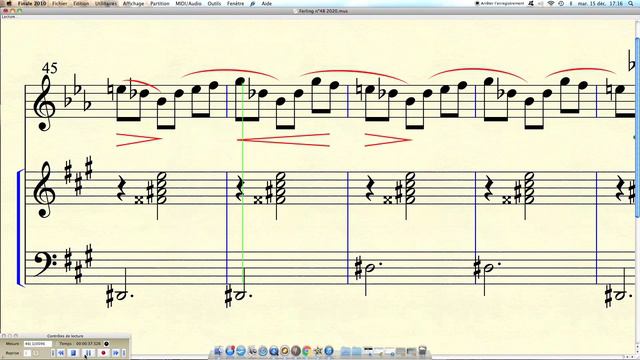Stop playback with the square button
This screenshot has width=640, height=360.
[73, 353]
